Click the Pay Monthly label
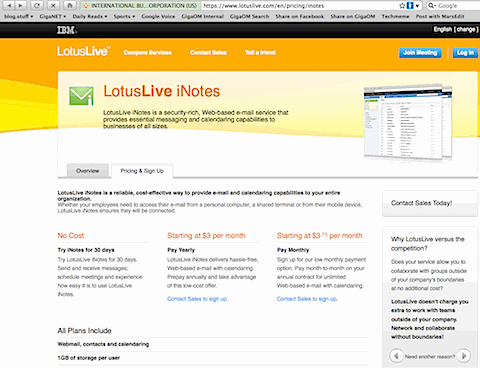 (293, 250)
